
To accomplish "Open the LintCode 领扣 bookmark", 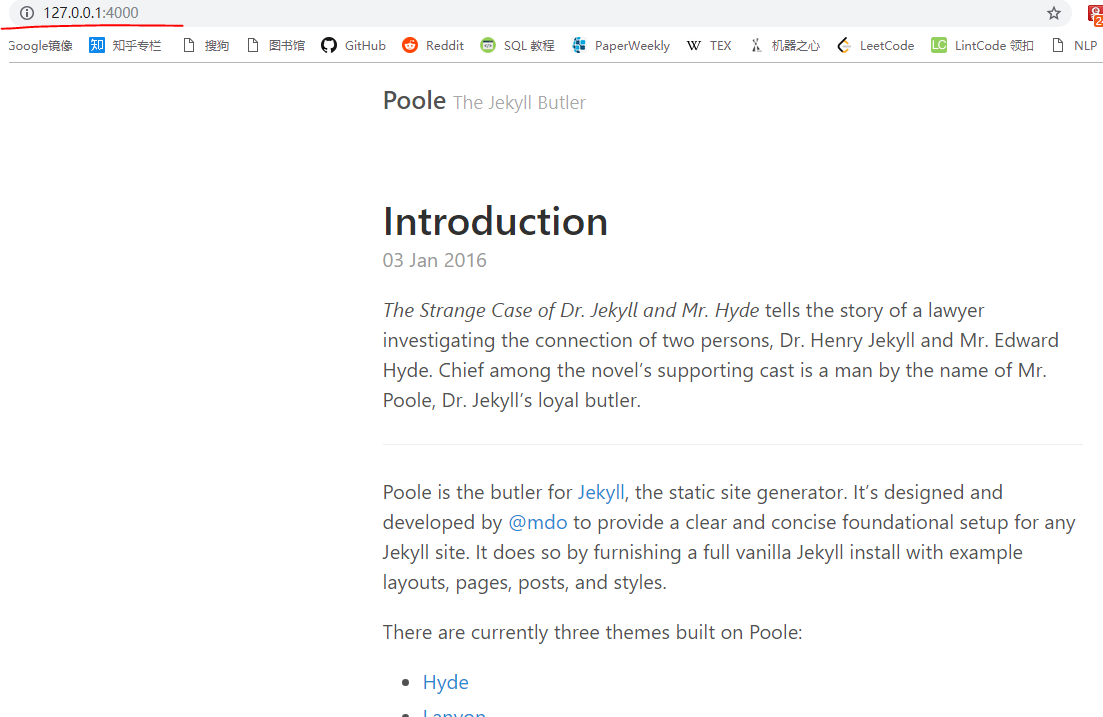I will [982, 46].
